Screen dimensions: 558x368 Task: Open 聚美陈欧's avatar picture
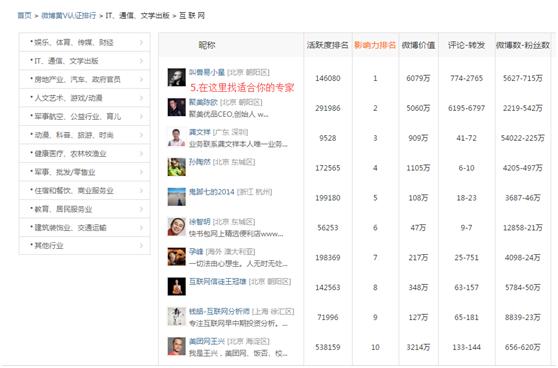tap(177, 107)
